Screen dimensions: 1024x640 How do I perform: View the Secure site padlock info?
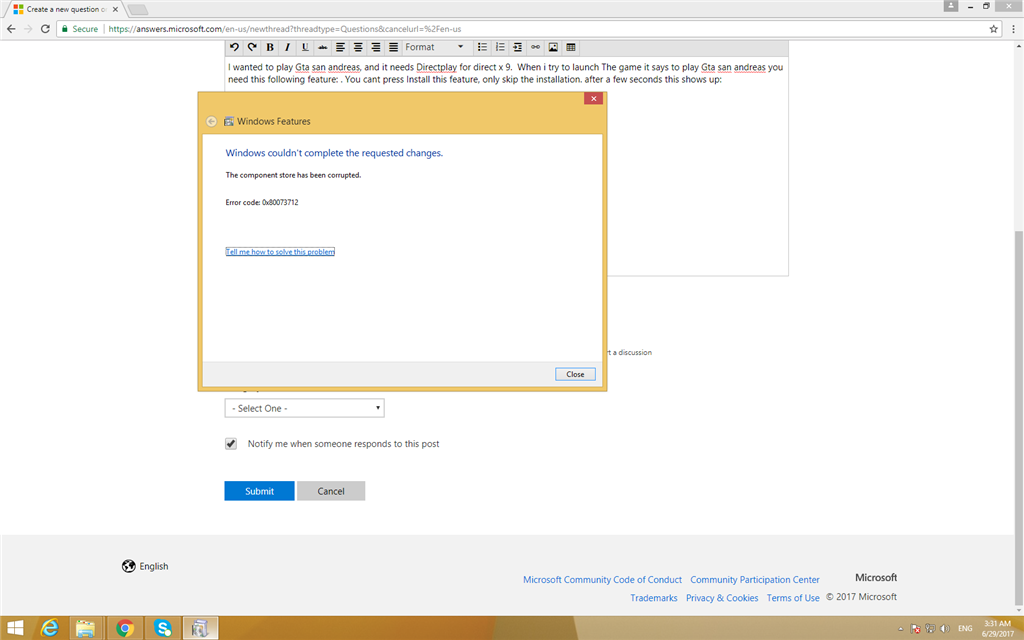pyautogui.click(x=80, y=29)
